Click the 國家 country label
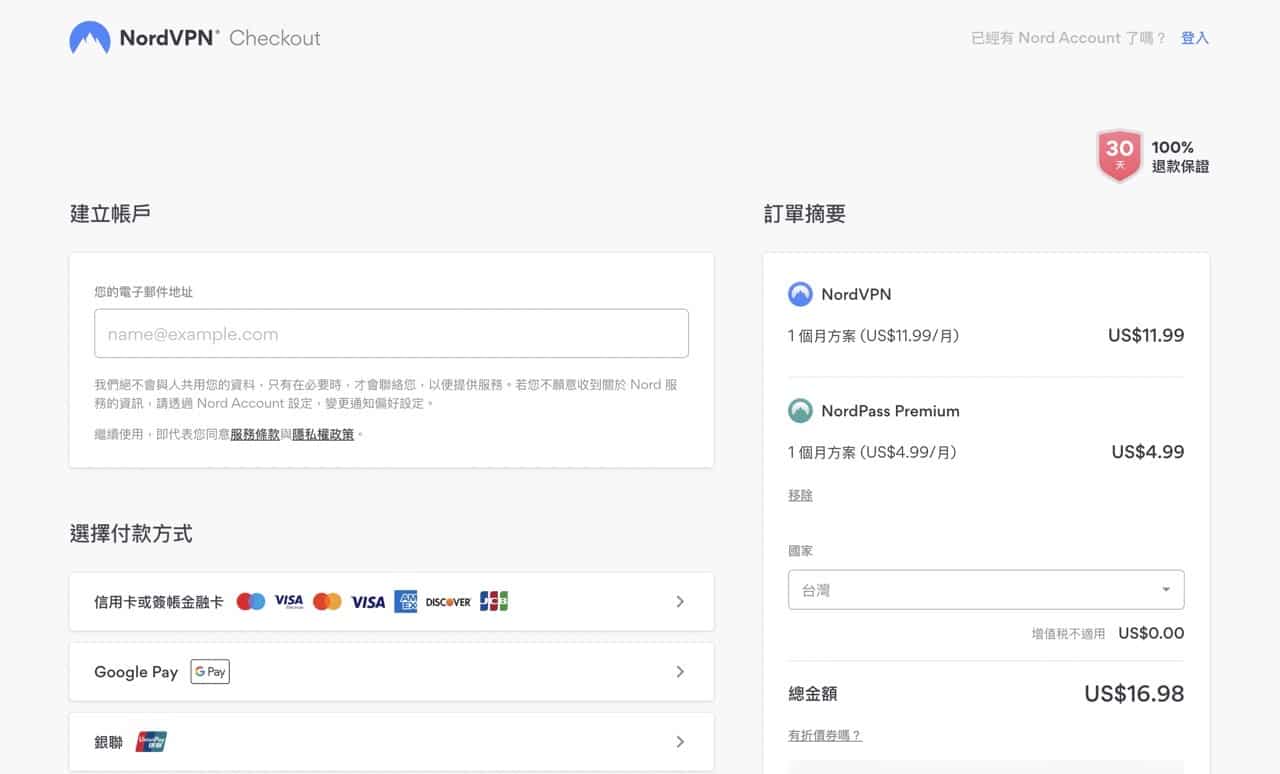1280x774 pixels. [x=801, y=551]
